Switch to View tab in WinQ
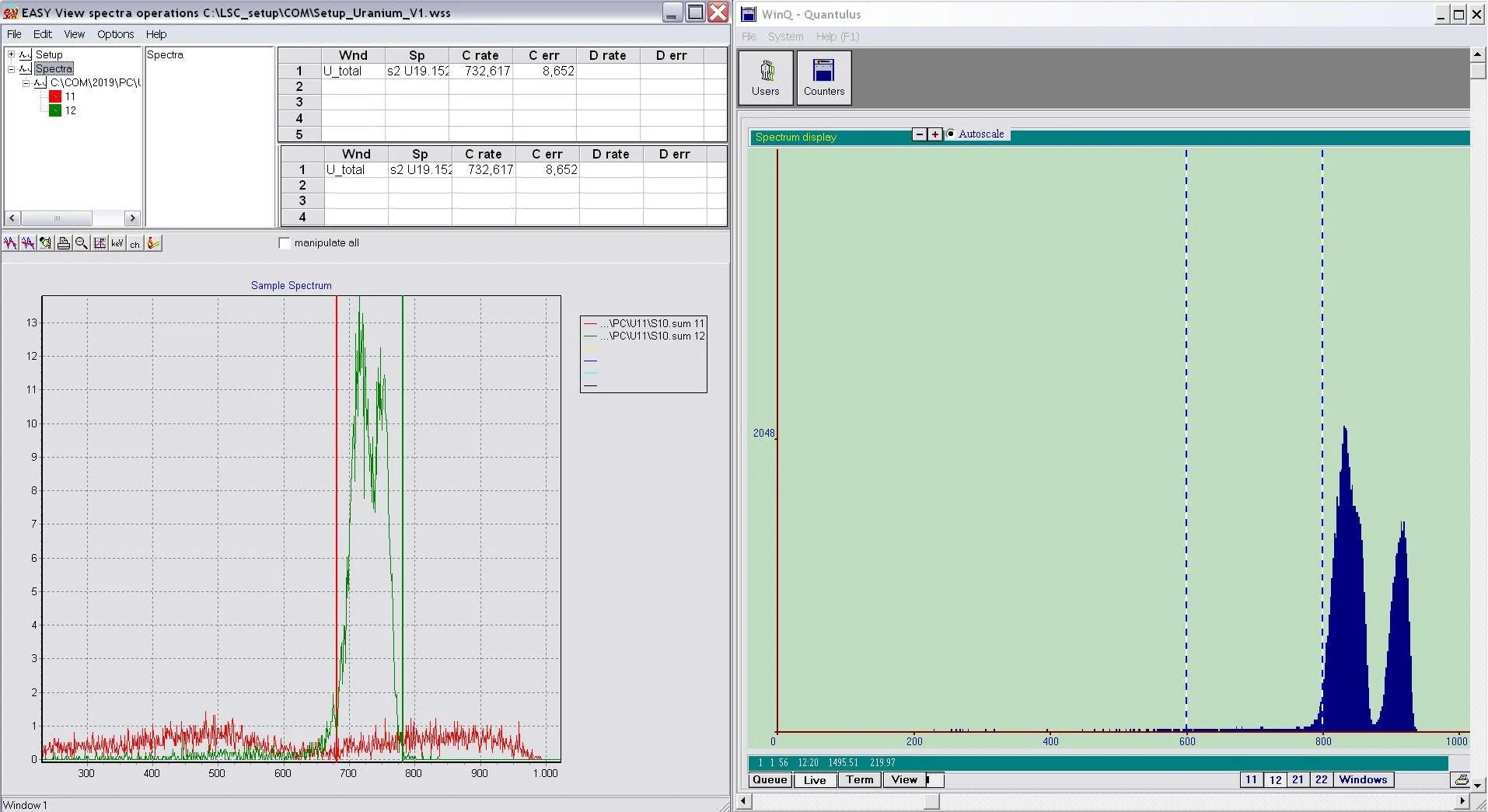The image size is (1488, 812). coord(904,780)
